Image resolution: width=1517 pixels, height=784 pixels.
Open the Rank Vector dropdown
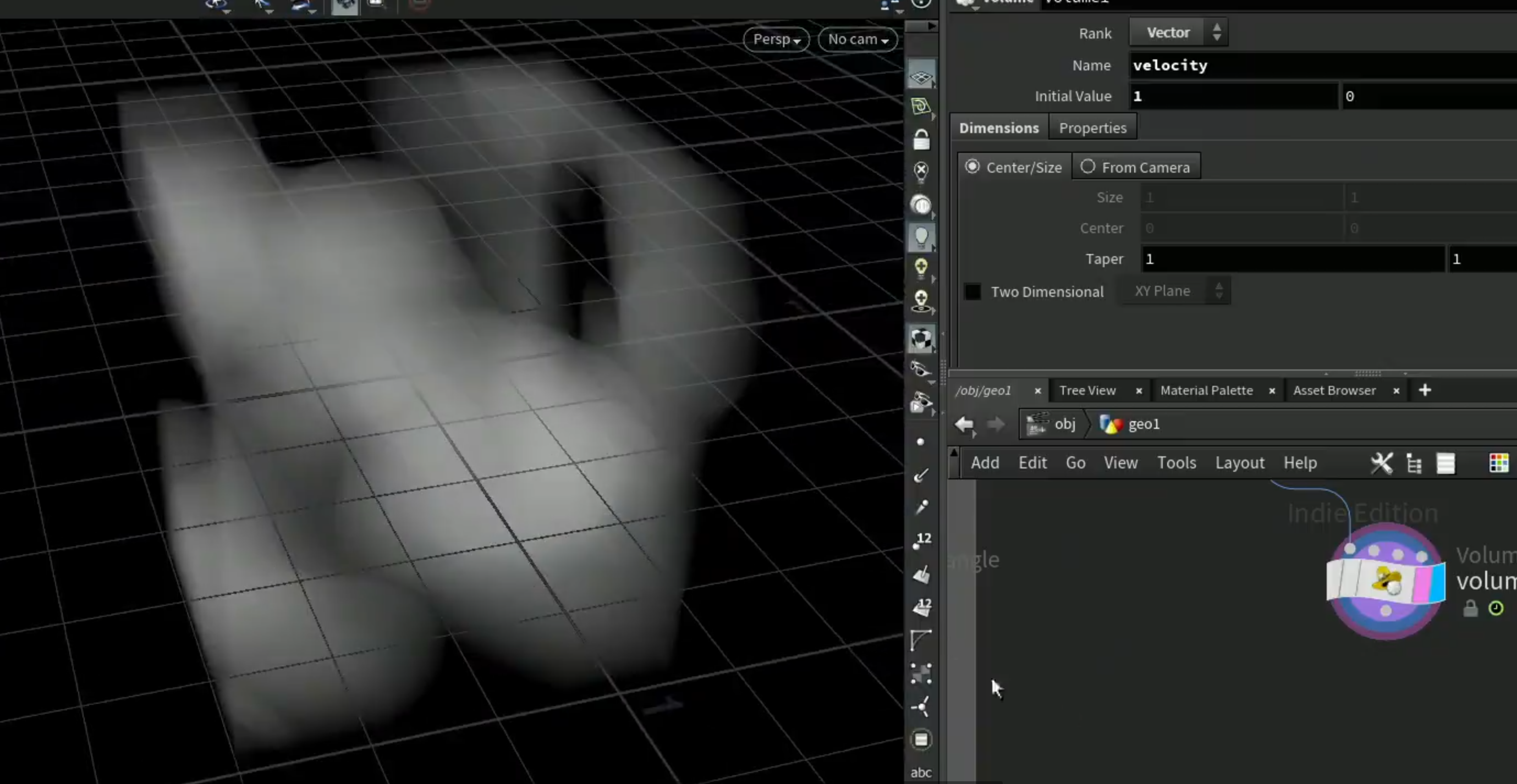1178,32
